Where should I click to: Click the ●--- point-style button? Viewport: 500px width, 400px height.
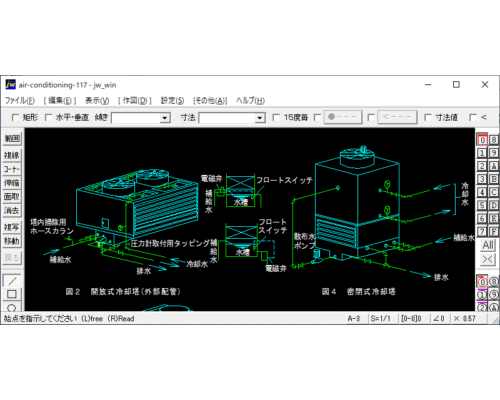pos(343,117)
